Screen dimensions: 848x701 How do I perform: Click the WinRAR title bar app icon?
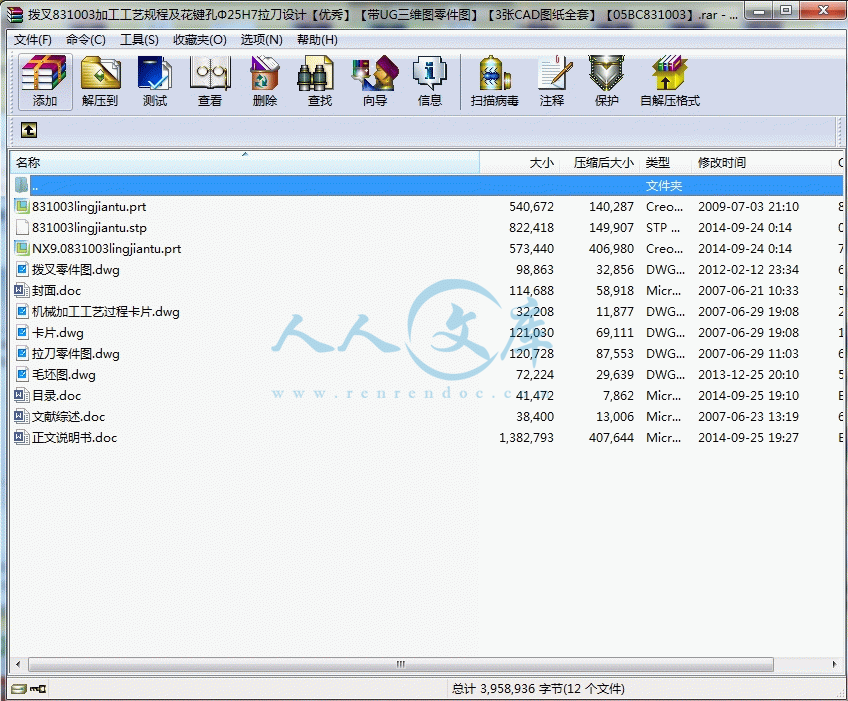pyautogui.click(x=15, y=14)
